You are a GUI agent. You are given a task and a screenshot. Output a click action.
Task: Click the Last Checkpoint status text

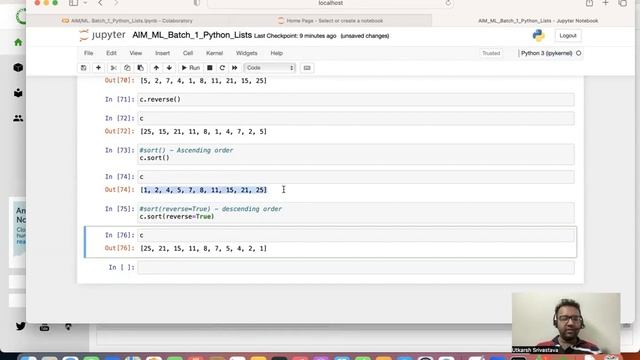click(295, 36)
